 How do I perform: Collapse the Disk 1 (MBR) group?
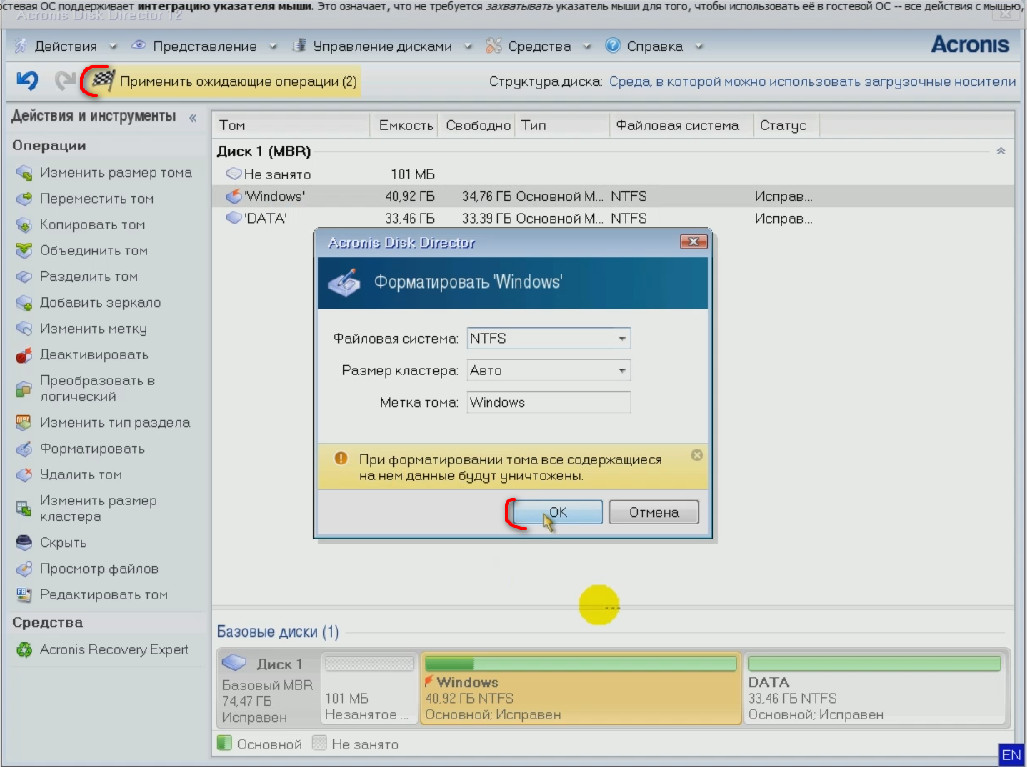pos(1000,151)
